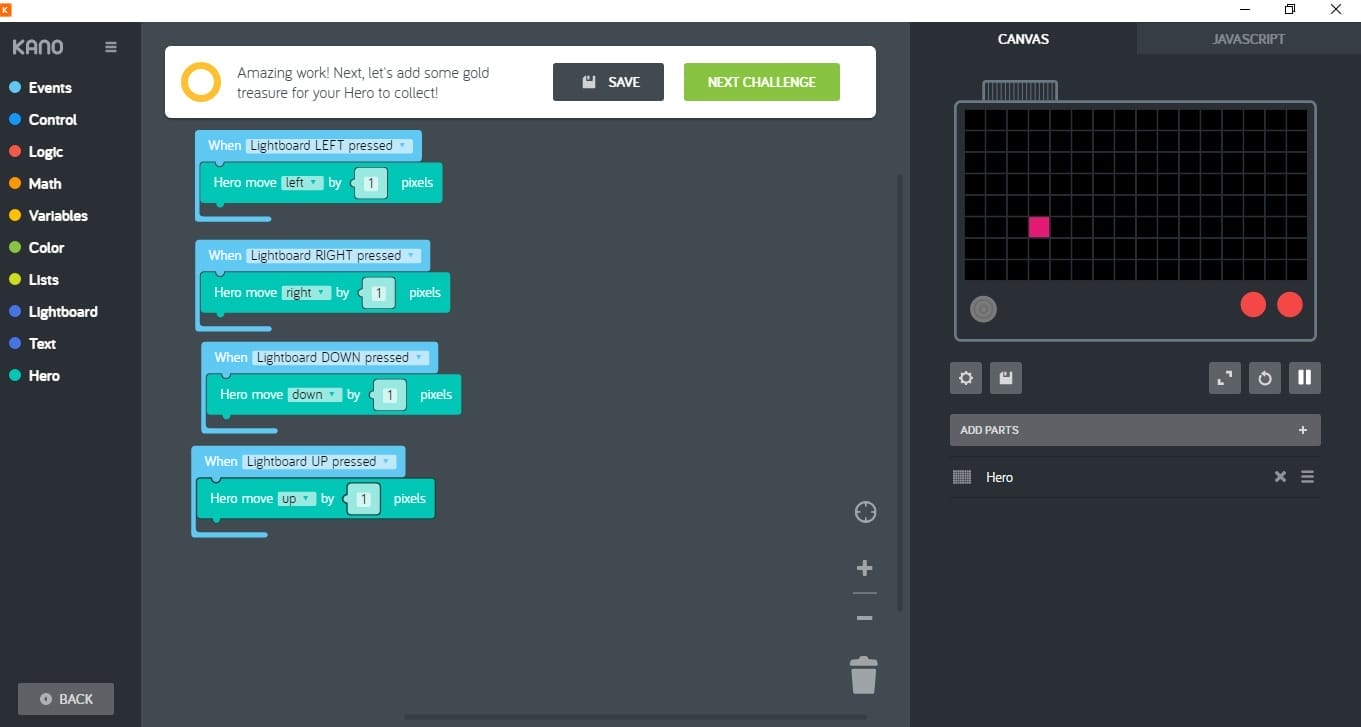Pause the running program
The height and width of the screenshot is (727, 1361).
coord(1304,378)
